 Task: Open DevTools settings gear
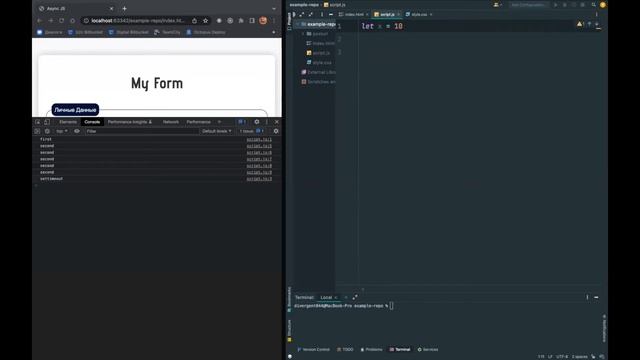pyautogui.click(x=257, y=122)
